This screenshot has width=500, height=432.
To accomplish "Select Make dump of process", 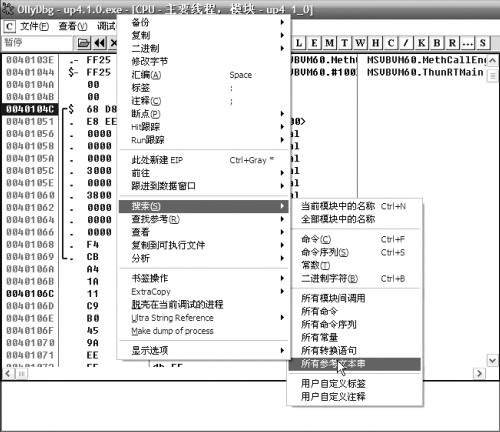I will pos(203,331).
